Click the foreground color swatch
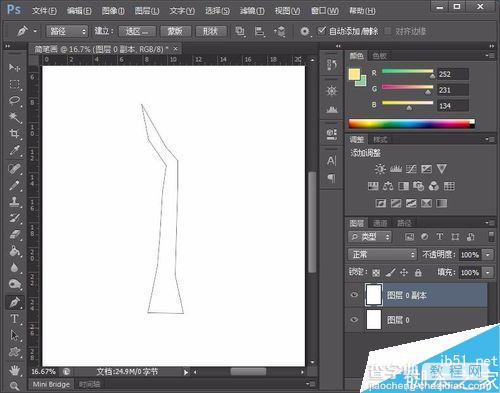 [354, 74]
